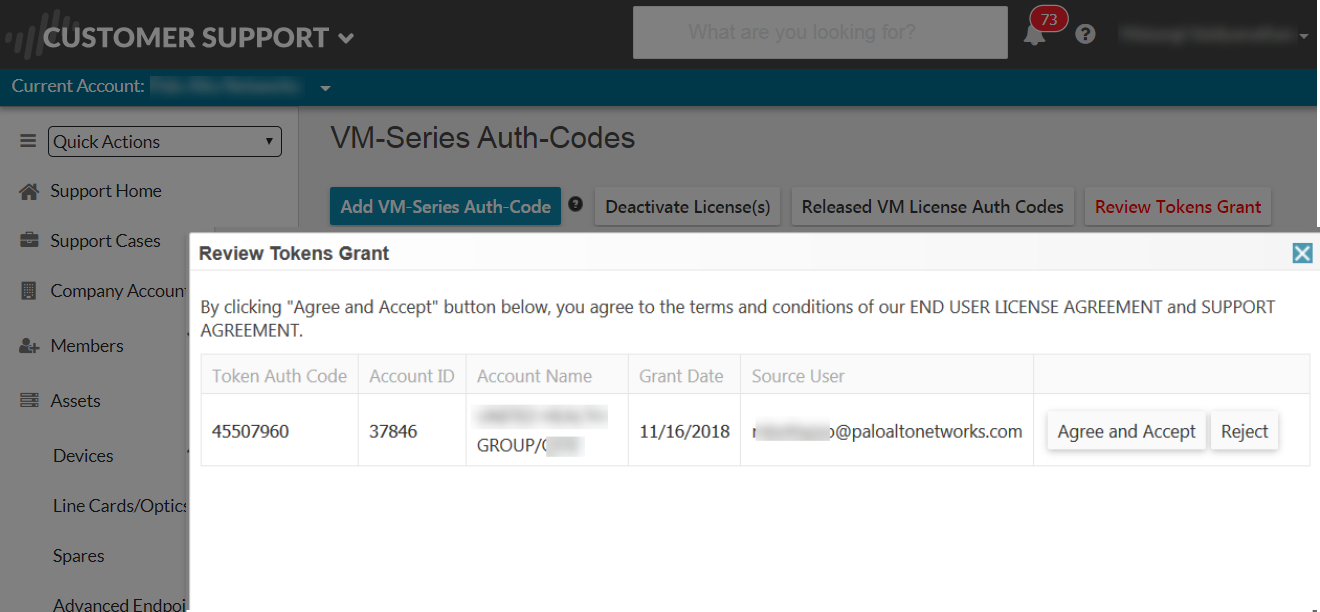
Task: Open the Quick Actions dropdown
Action: (165, 142)
